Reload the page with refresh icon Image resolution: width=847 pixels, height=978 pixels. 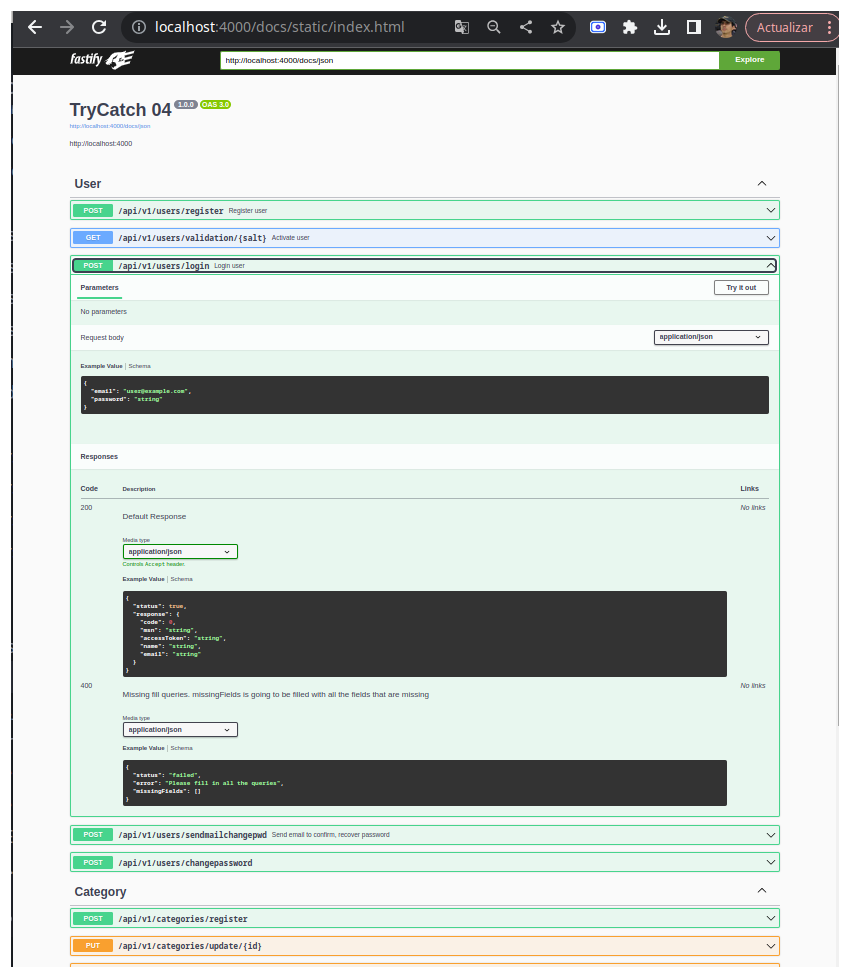[98, 27]
